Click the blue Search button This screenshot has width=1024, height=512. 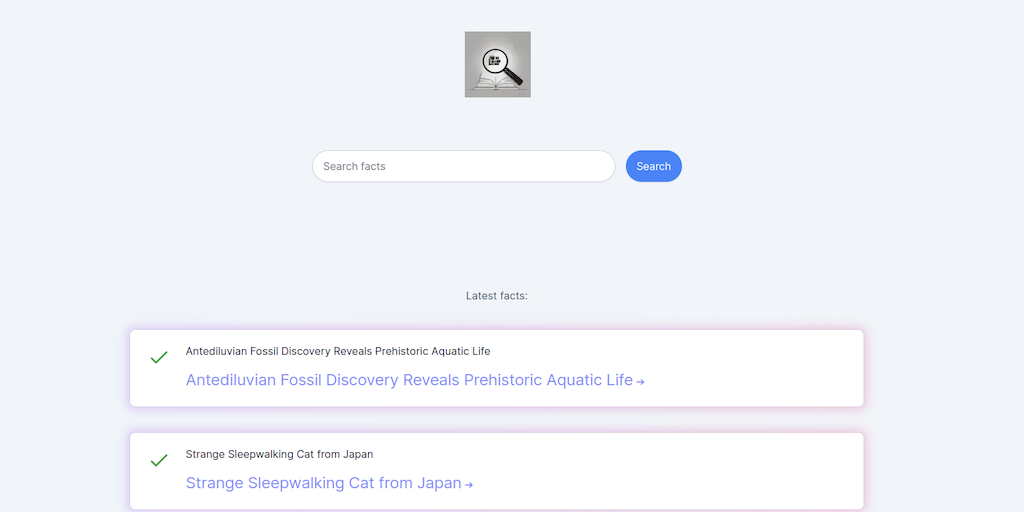[x=654, y=167]
